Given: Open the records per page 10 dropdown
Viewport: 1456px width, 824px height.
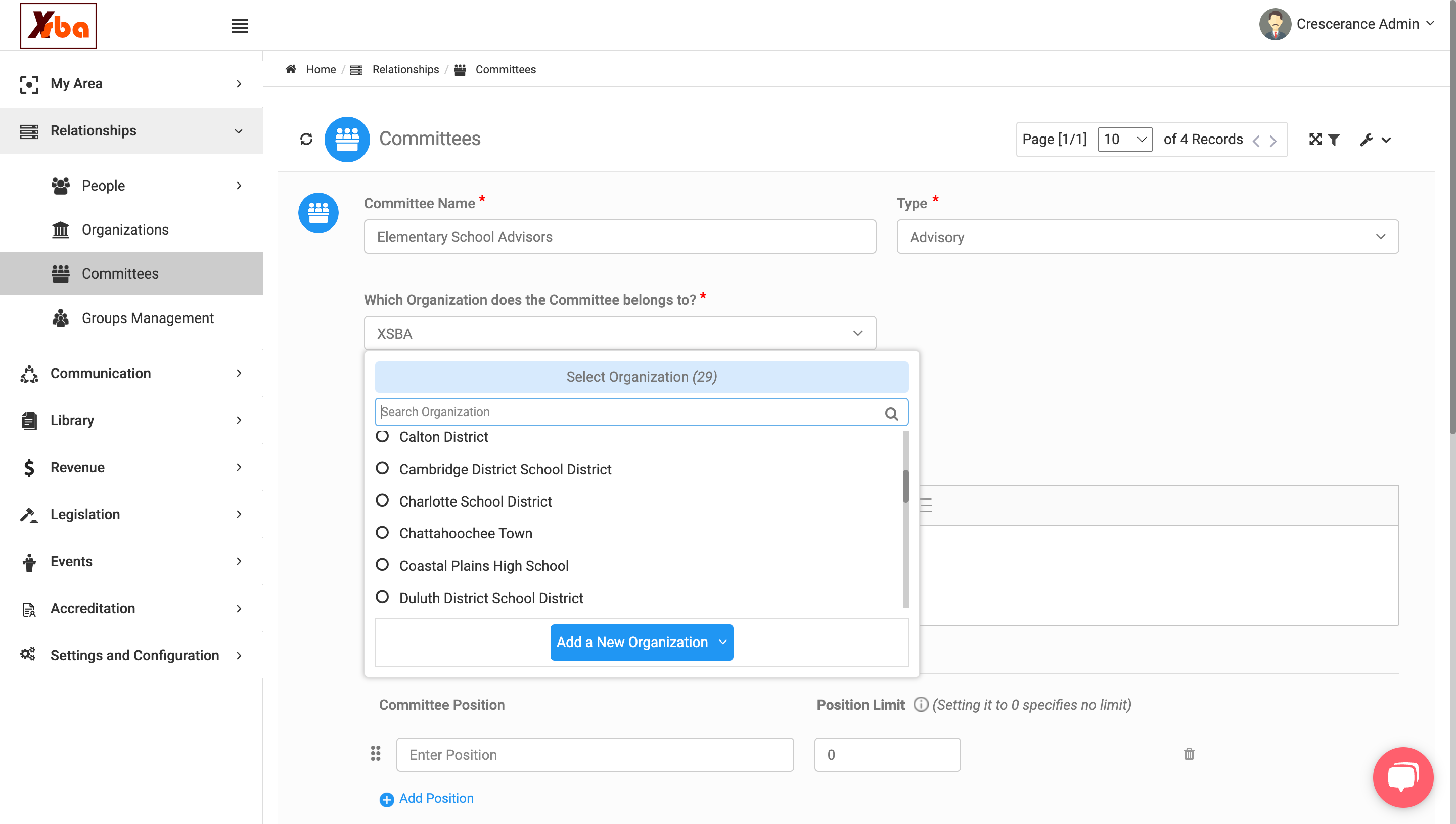Looking at the screenshot, I should (1125, 139).
